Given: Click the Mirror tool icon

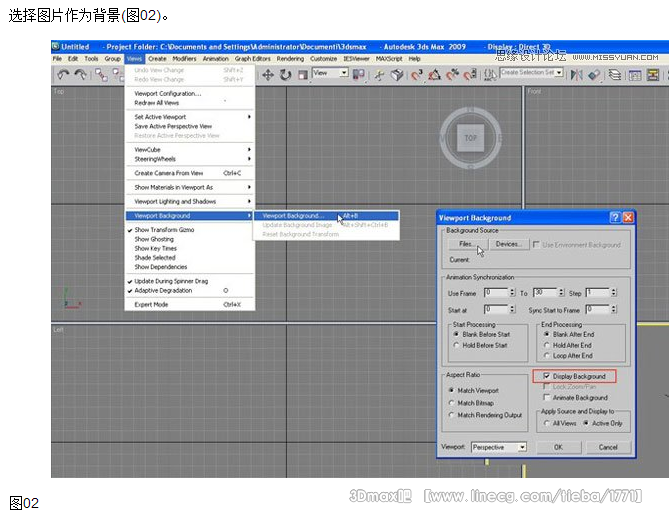Looking at the screenshot, I should click(576, 75).
